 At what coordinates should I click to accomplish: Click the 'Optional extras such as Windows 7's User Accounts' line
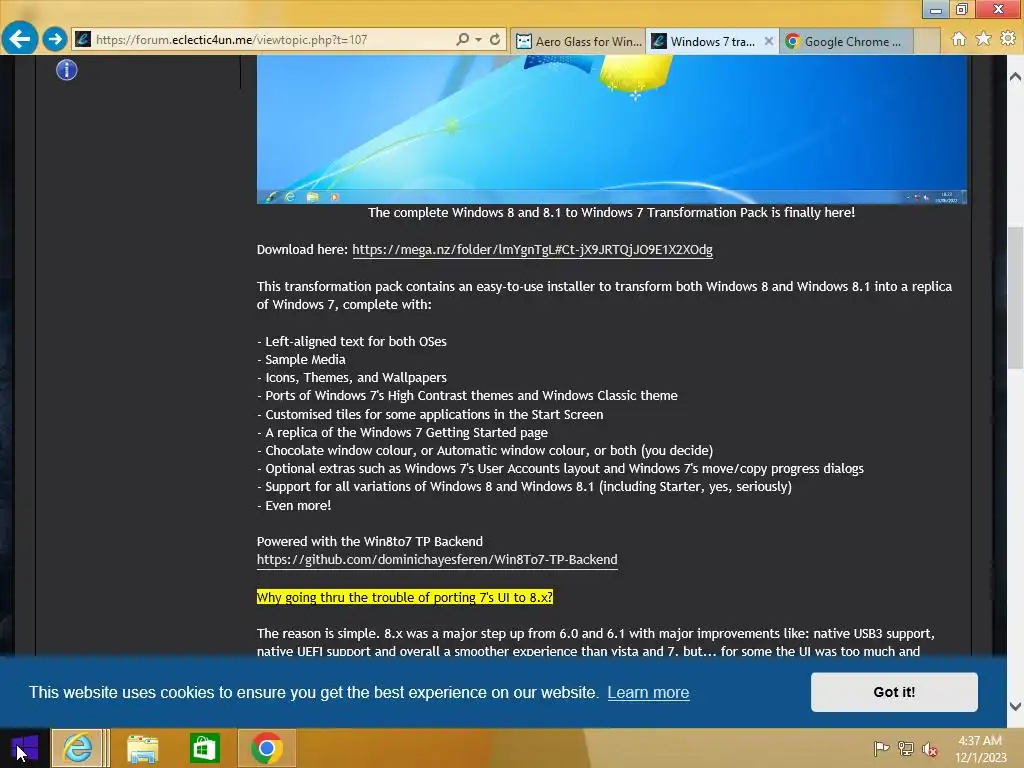coord(560,468)
